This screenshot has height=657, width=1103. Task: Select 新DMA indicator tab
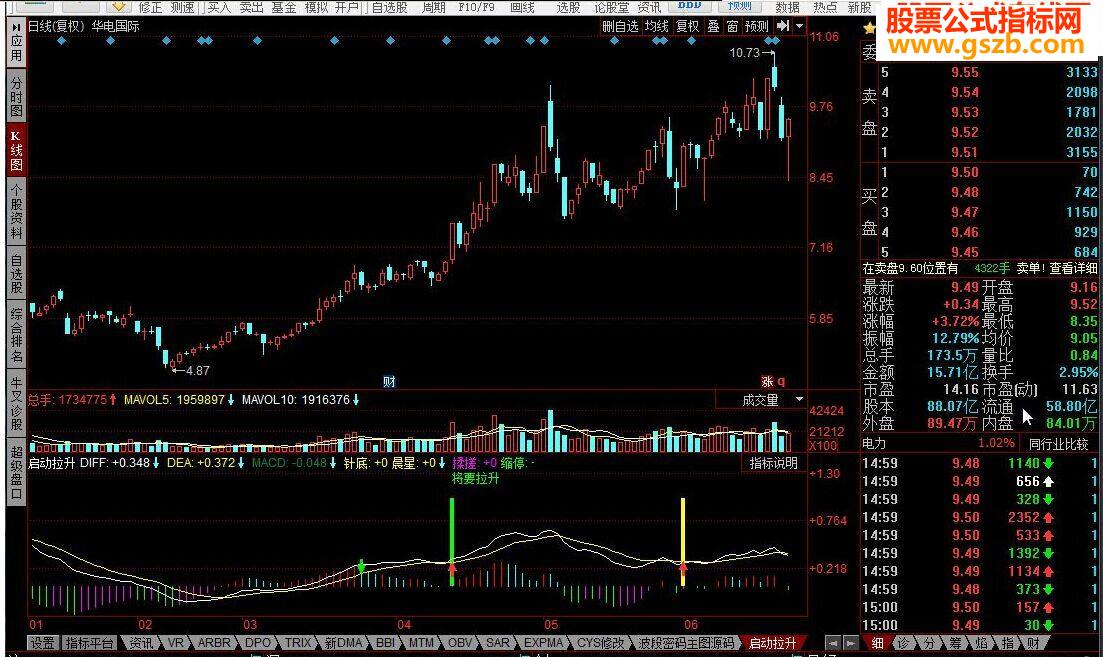tap(343, 643)
